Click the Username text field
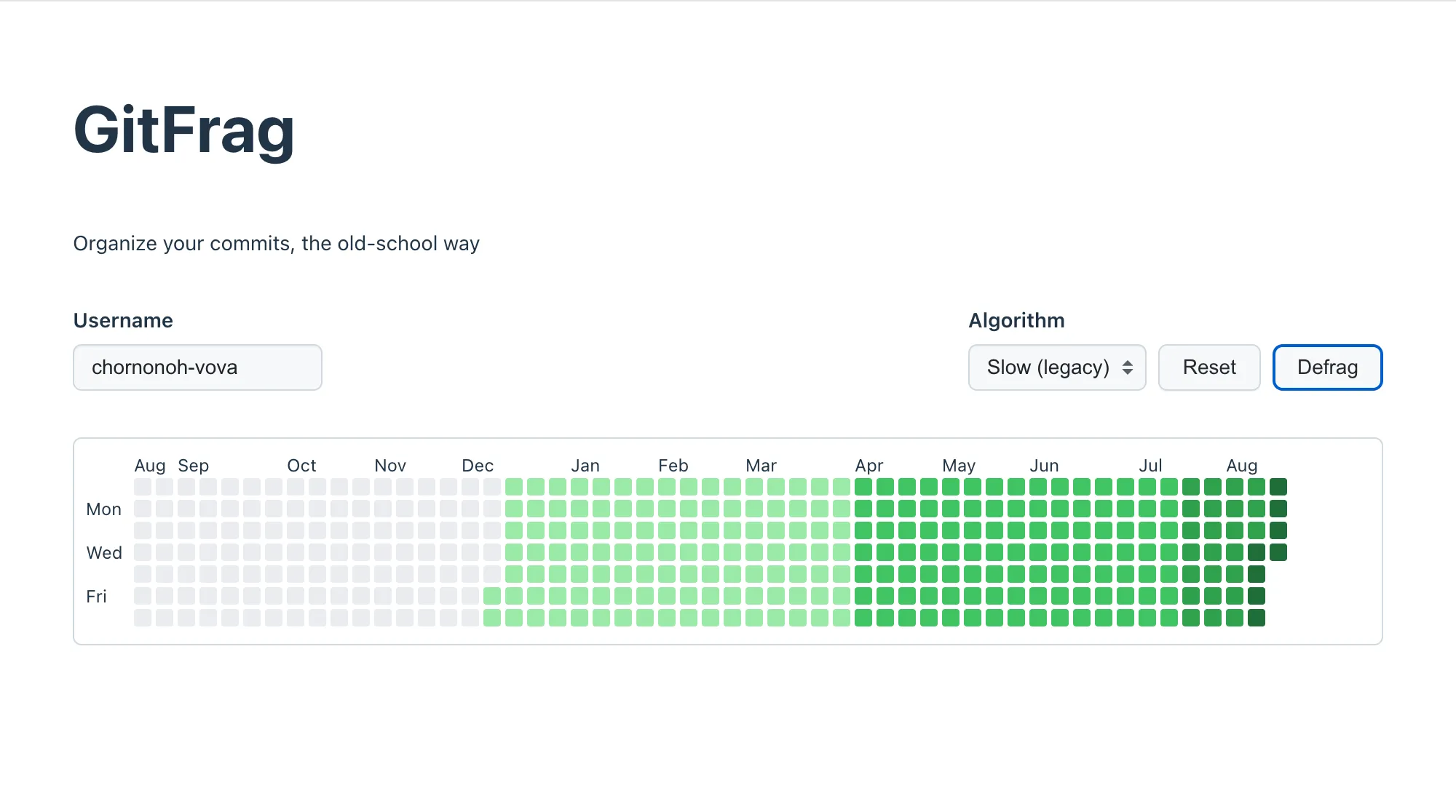1456x812 pixels. click(x=197, y=367)
